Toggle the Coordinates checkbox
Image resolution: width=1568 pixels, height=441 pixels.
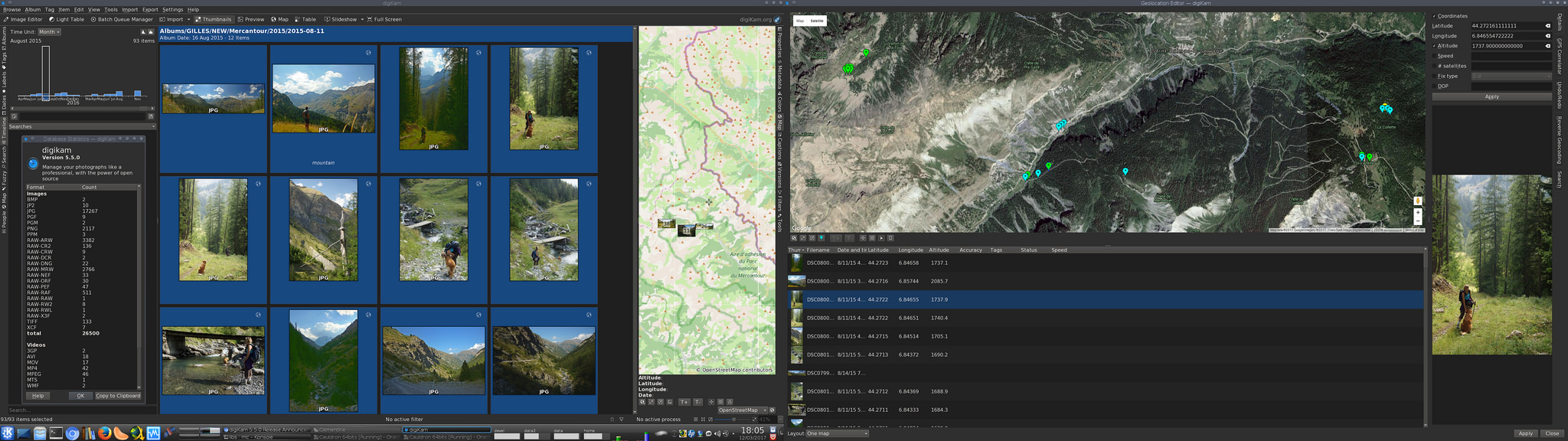click(1434, 16)
